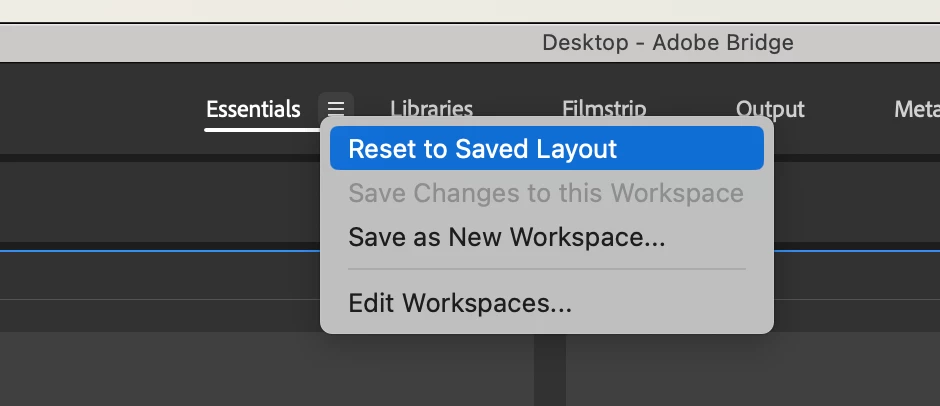This screenshot has height=406, width=940.
Task: Activate the Output workspace tab
Action: click(770, 109)
